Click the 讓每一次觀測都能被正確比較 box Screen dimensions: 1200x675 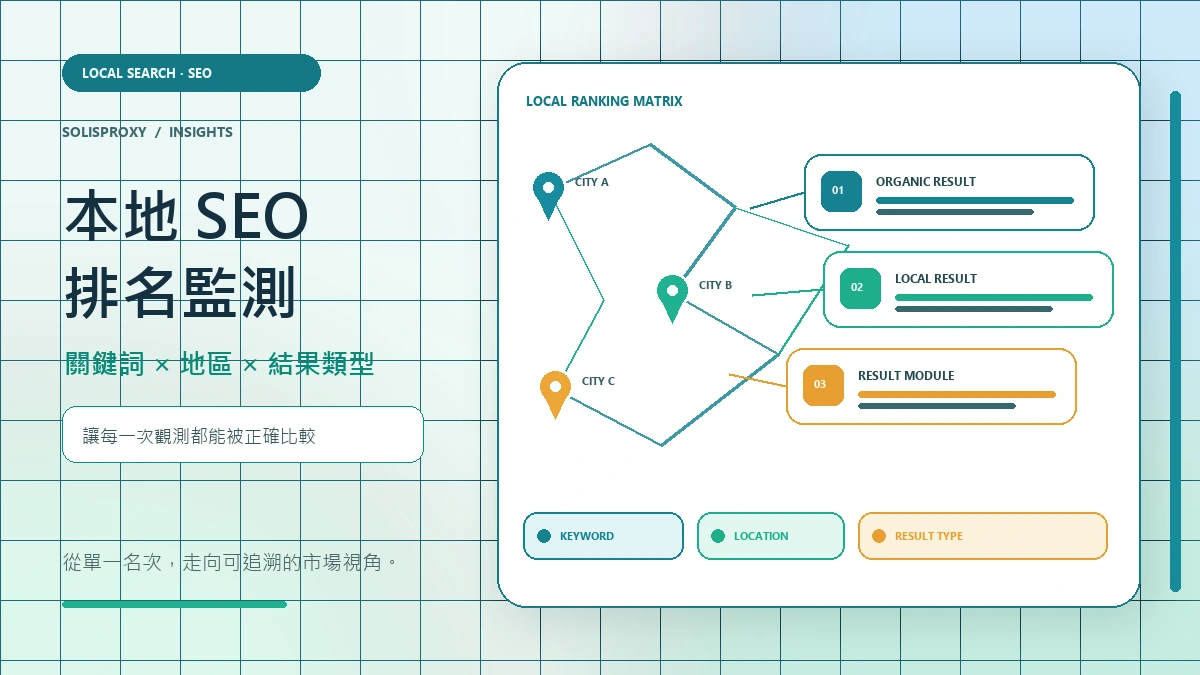click(x=243, y=435)
